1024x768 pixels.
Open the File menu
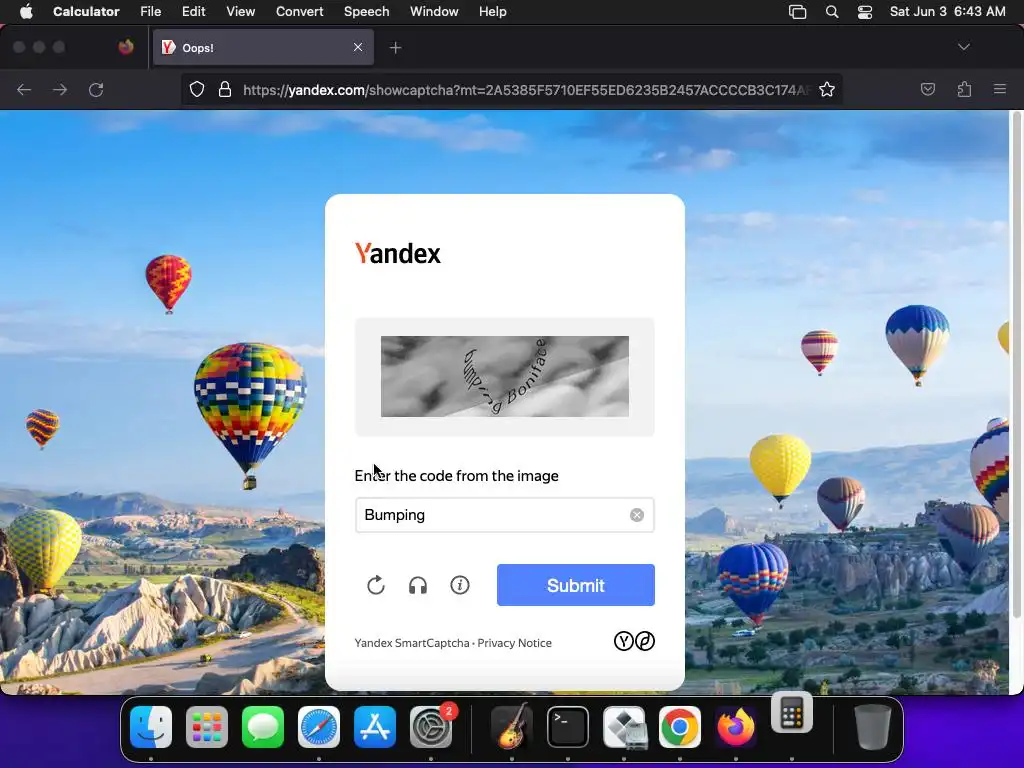click(x=150, y=12)
